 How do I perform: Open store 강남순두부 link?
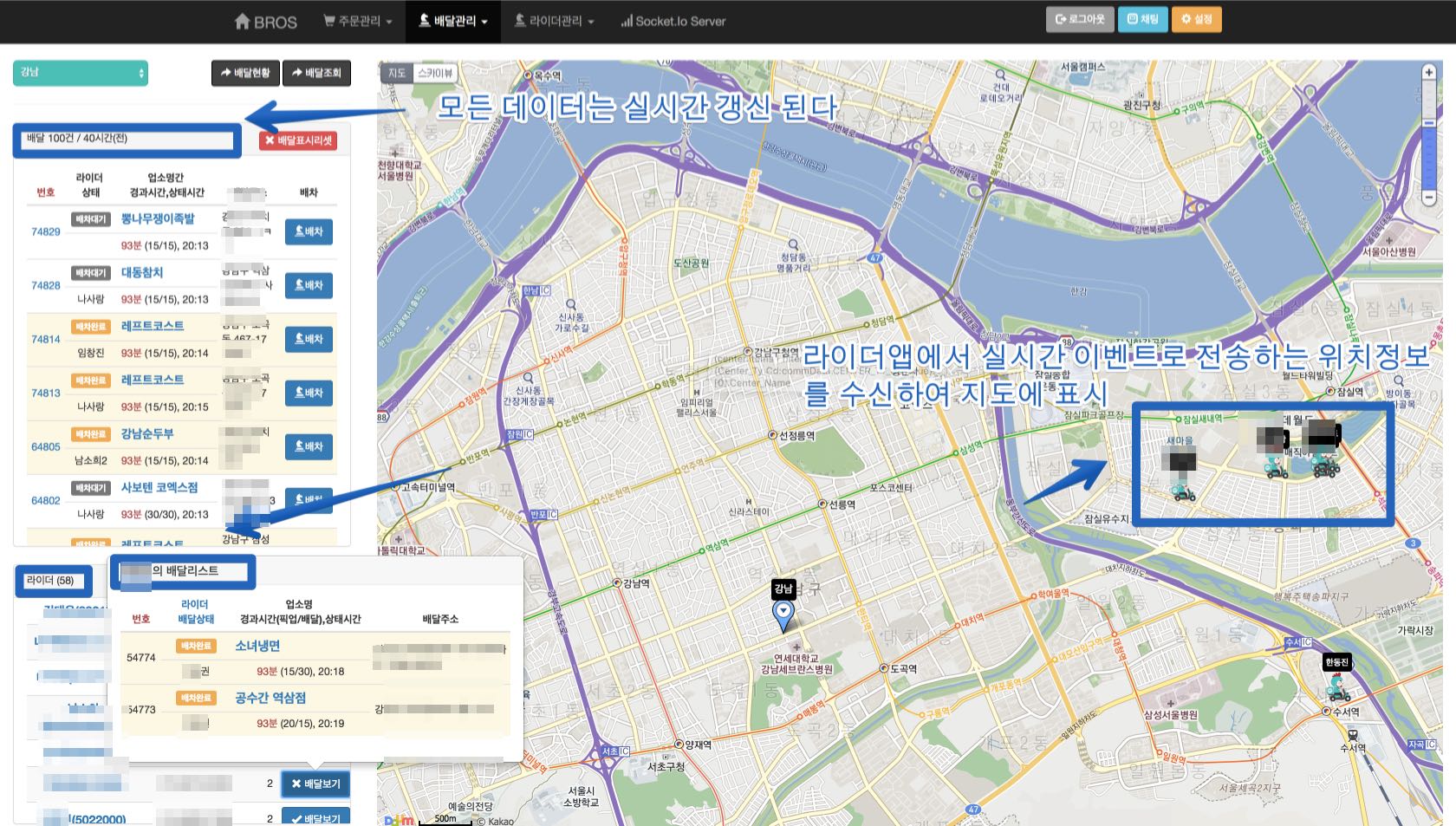click(147, 433)
